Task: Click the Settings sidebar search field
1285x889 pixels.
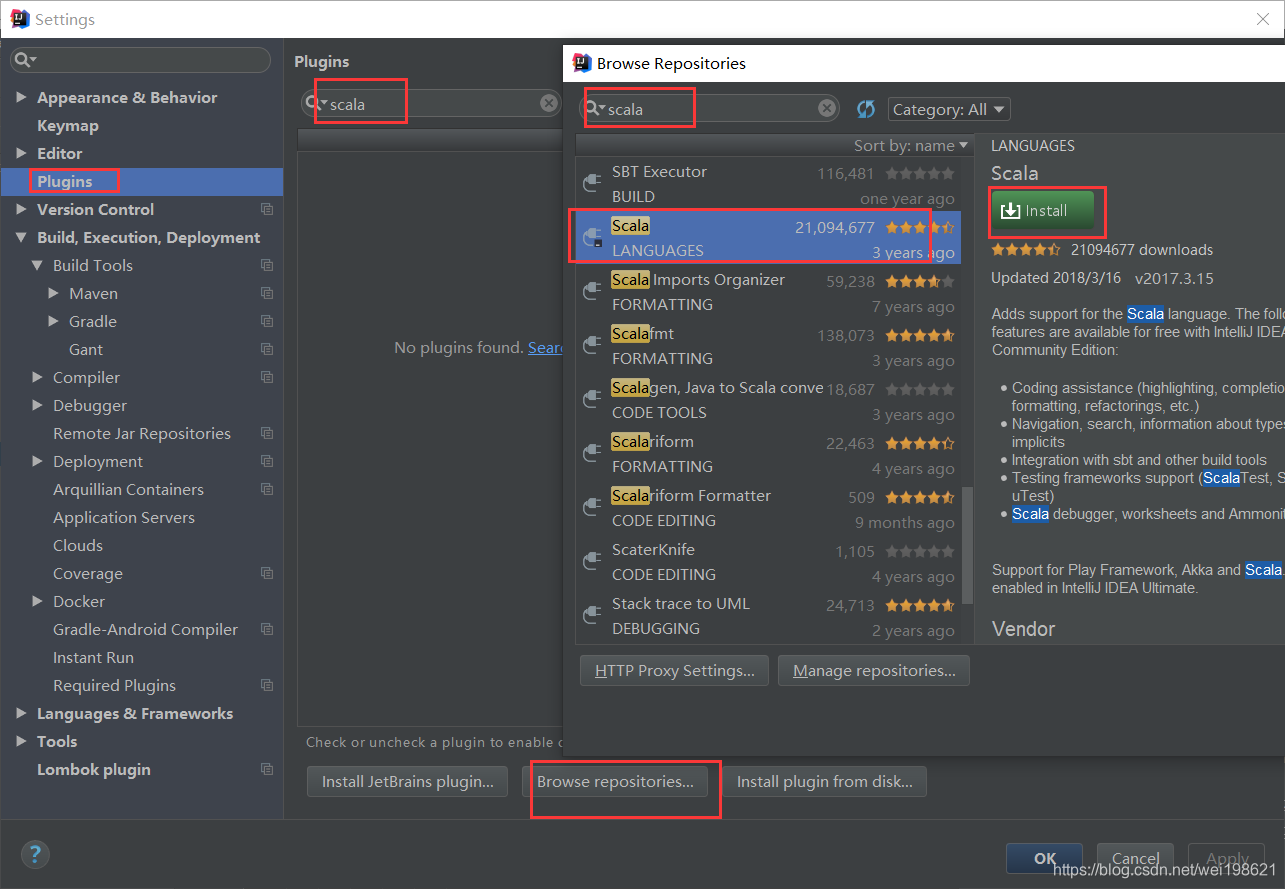Action: 140,60
